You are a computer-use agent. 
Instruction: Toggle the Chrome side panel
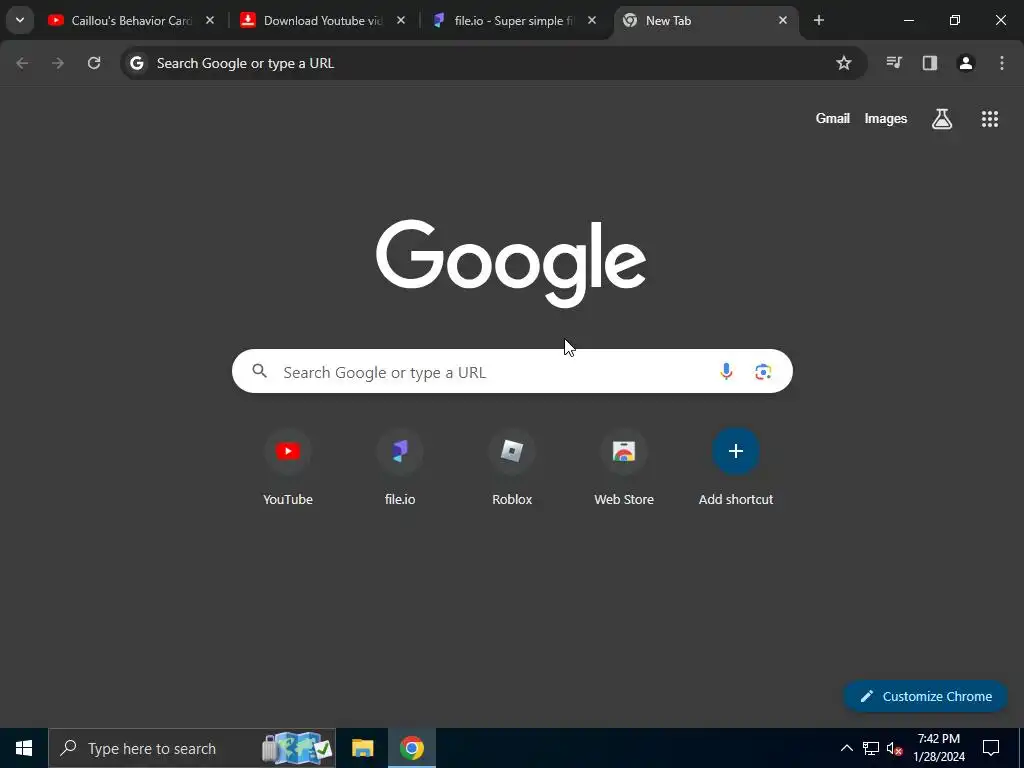pos(930,63)
